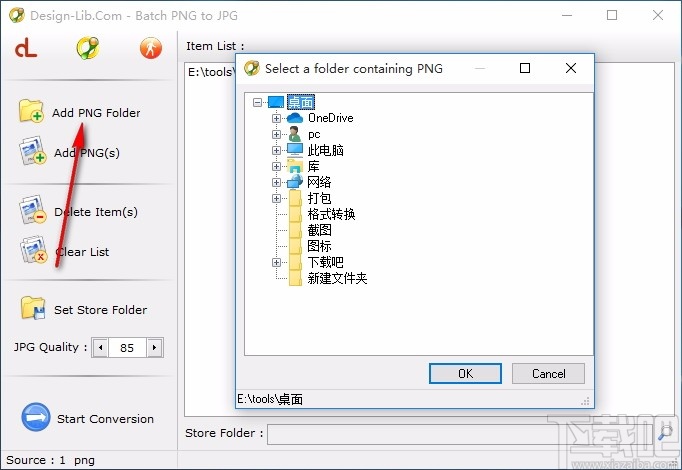The height and width of the screenshot is (470, 682).
Task: Expand the OneDrive tree node
Action: pyautogui.click(x=276, y=118)
